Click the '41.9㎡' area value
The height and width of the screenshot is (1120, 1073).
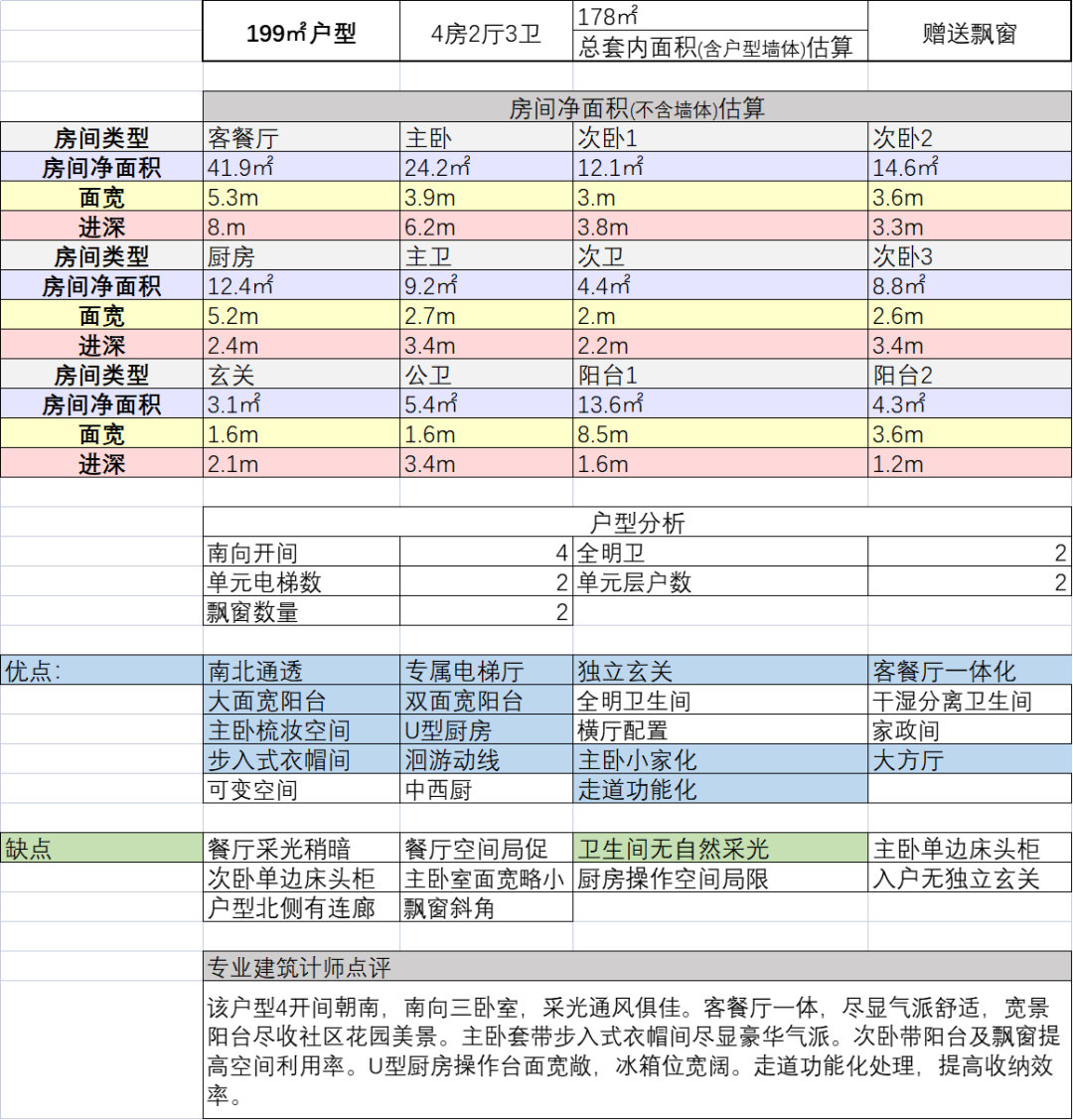click(301, 167)
